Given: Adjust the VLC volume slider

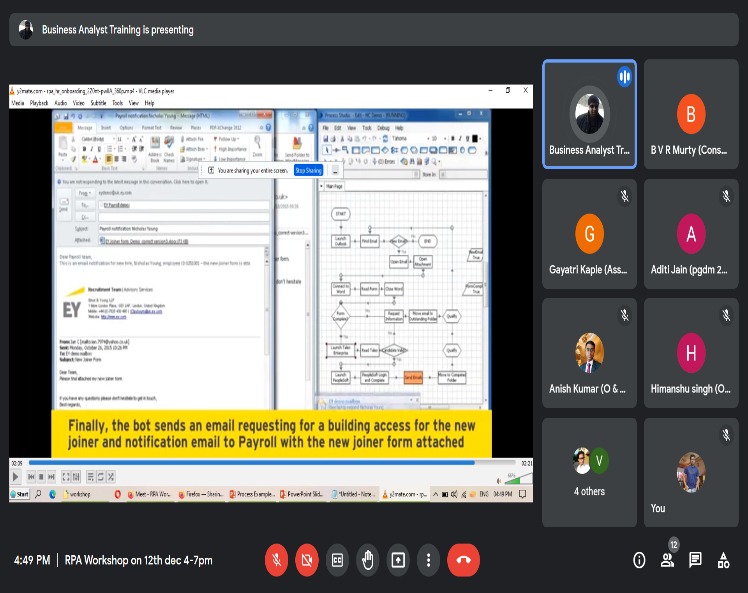Looking at the screenshot, I should [518, 478].
